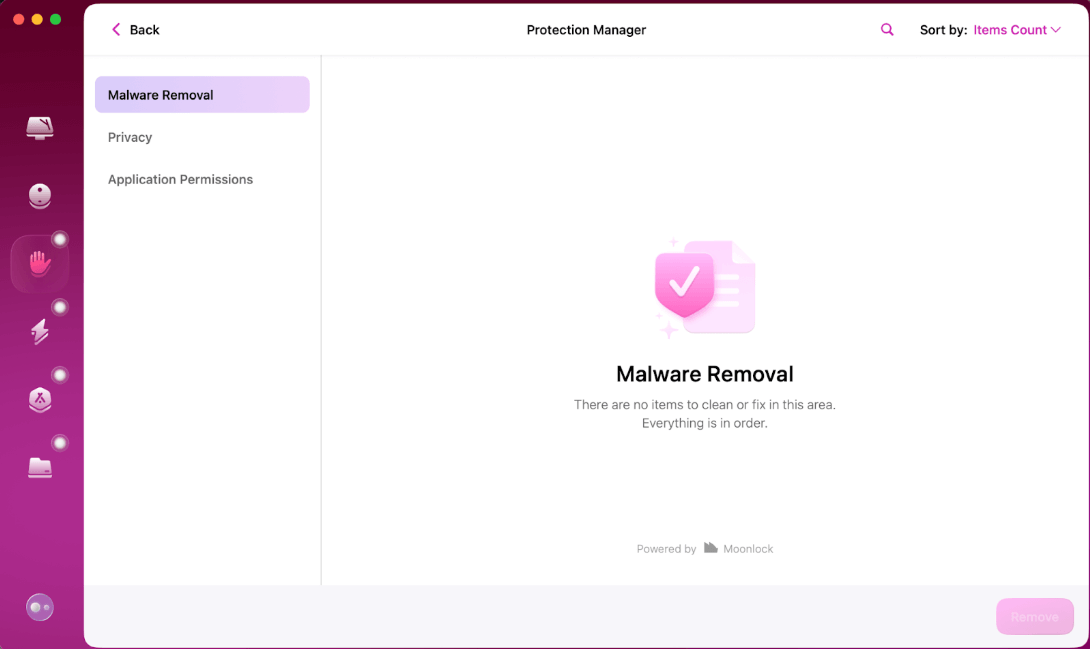
Task: Open the Applications shield icon
Action: (x=40, y=399)
